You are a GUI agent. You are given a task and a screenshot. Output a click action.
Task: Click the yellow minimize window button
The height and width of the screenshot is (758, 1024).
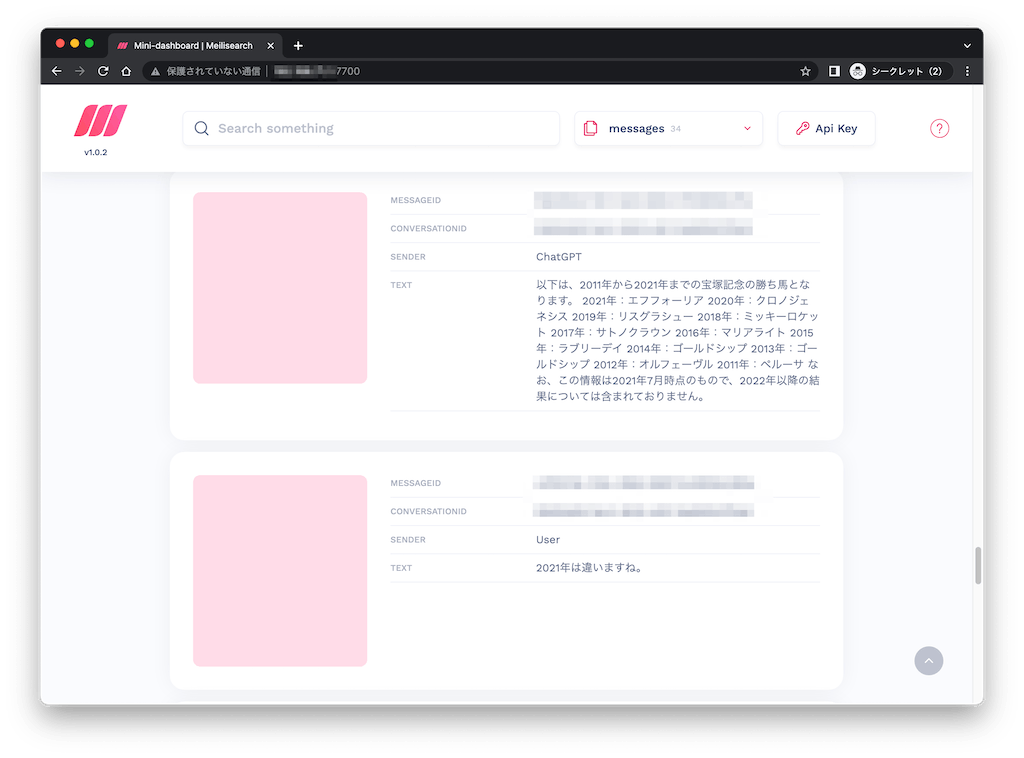[x=74, y=43]
